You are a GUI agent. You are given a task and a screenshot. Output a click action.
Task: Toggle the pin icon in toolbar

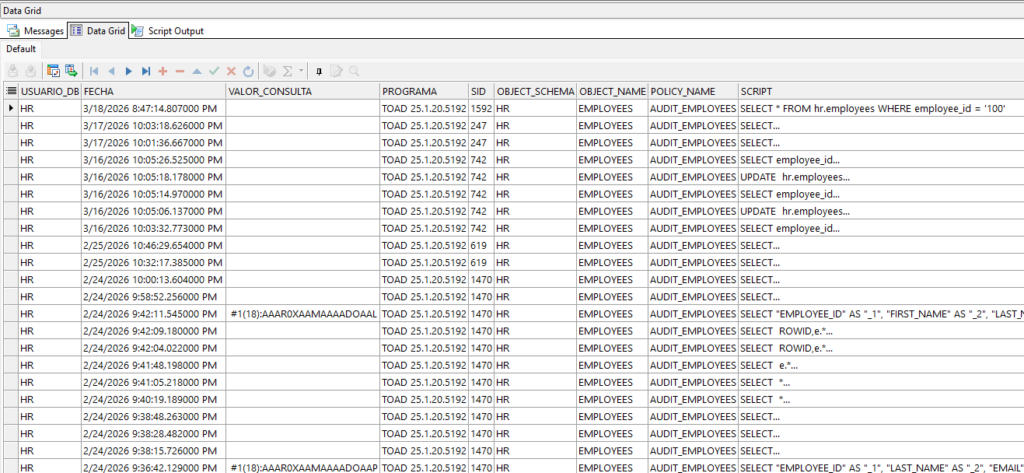point(319,71)
